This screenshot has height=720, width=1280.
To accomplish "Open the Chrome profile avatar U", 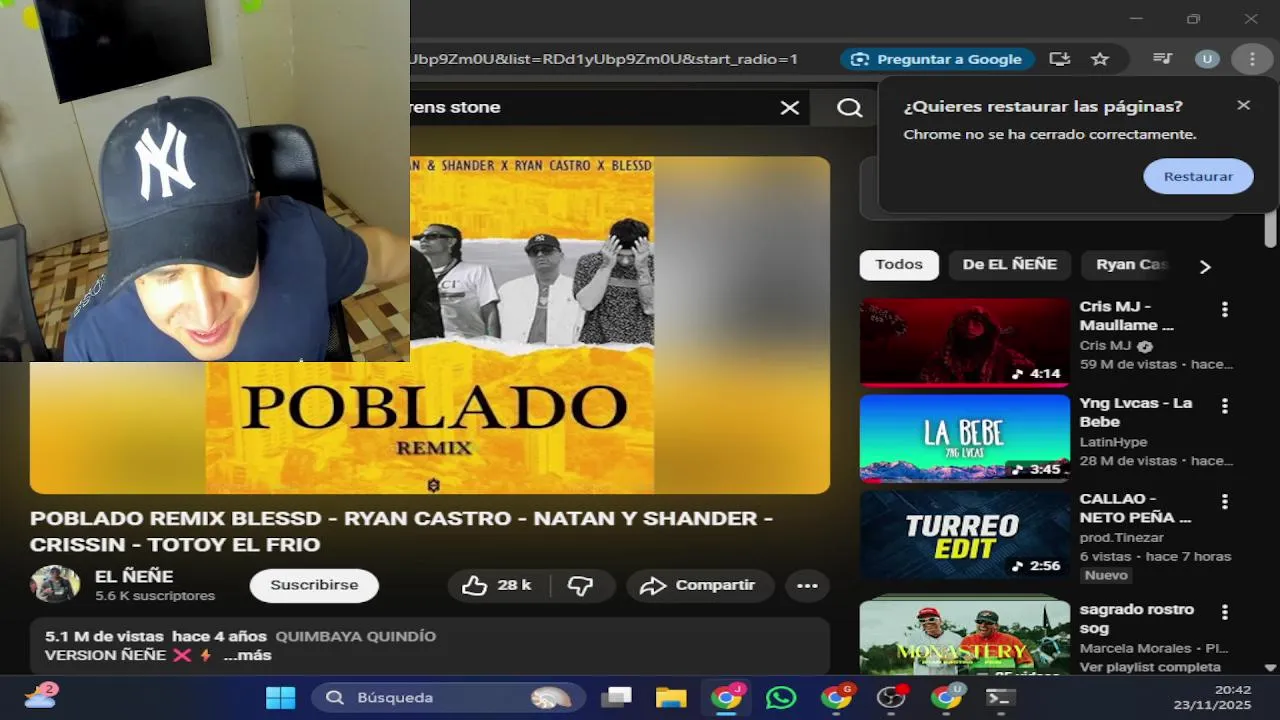I will (1207, 59).
